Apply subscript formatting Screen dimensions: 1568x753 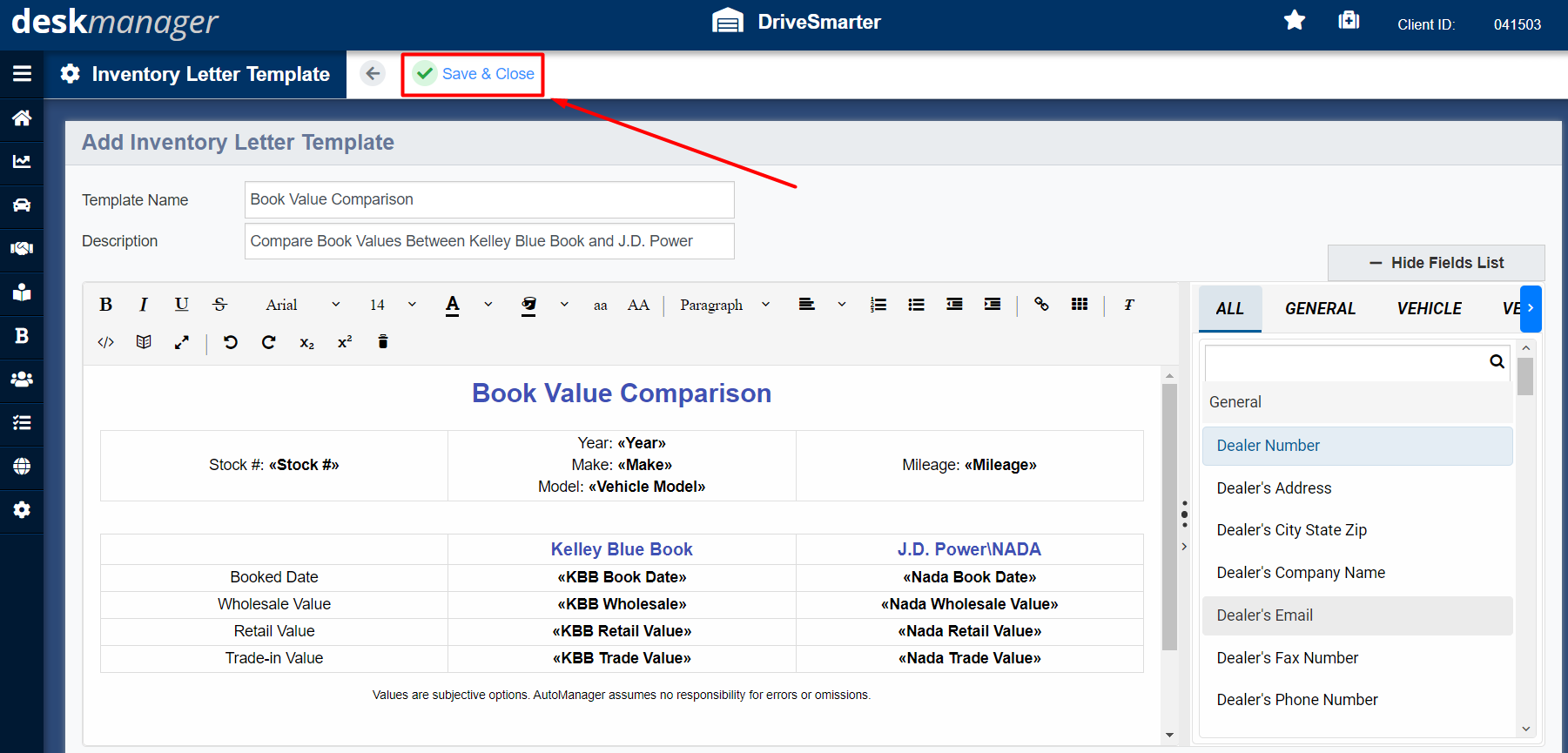(306, 343)
